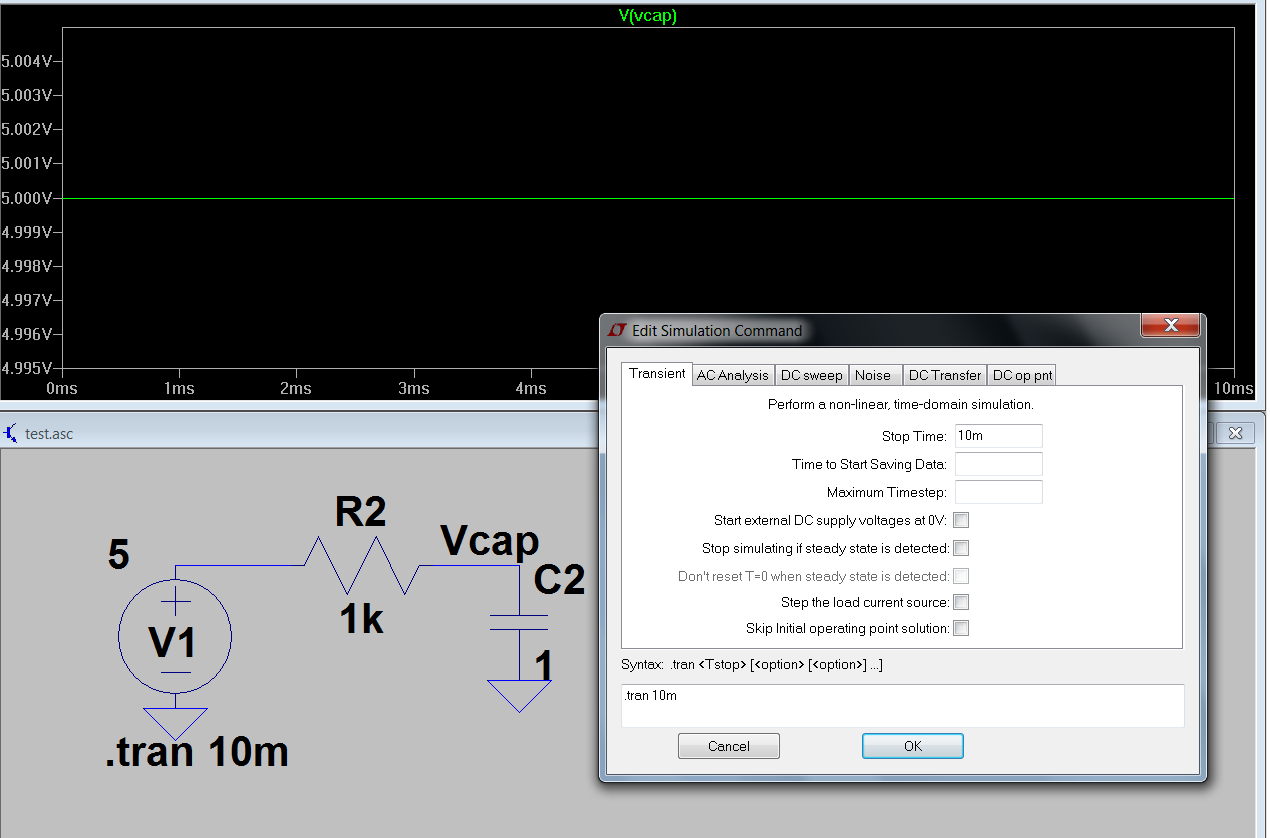Click the .tran 10m directive on schematic
Screen dimensions: 1270x838
[197, 752]
